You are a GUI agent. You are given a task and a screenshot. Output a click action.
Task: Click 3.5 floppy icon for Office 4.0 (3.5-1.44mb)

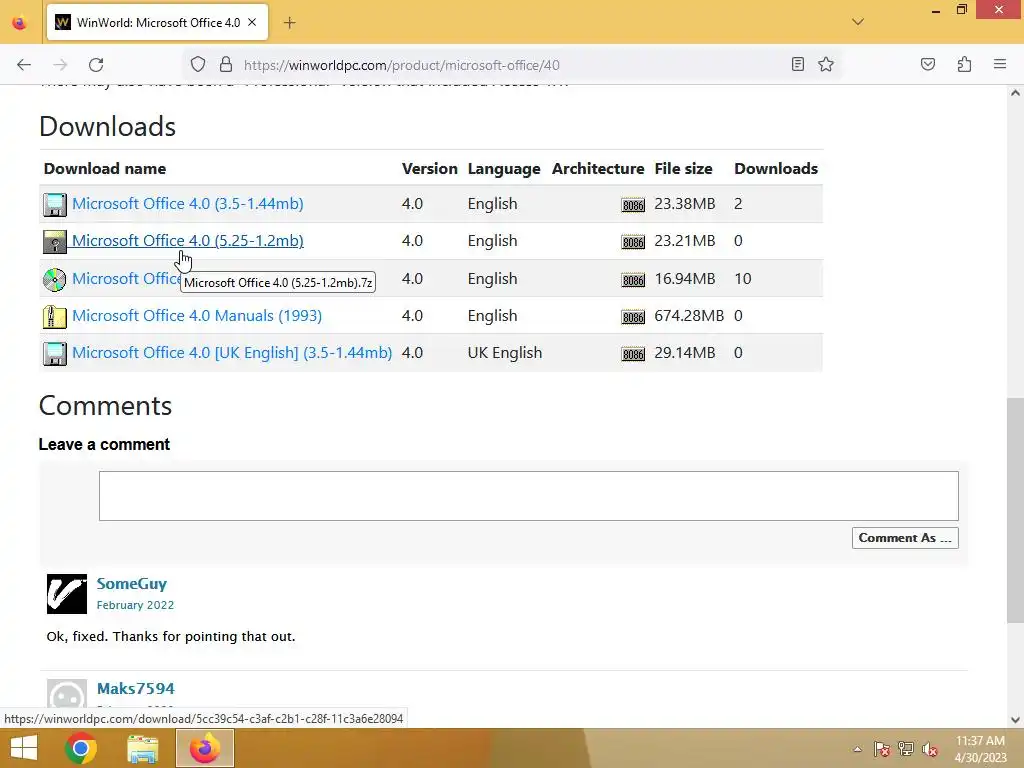[55, 204]
